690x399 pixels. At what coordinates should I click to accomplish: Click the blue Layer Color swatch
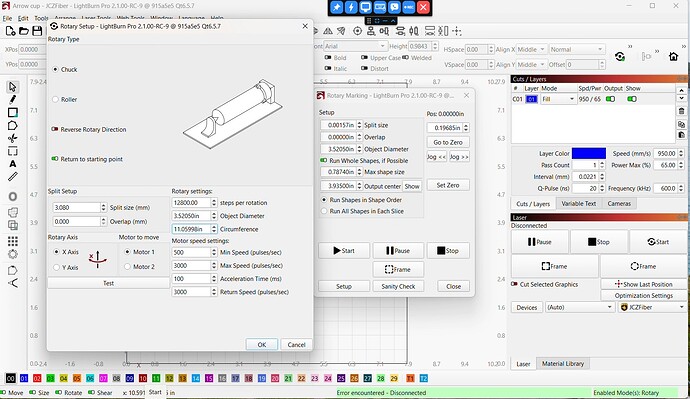pyautogui.click(x=589, y=154)
